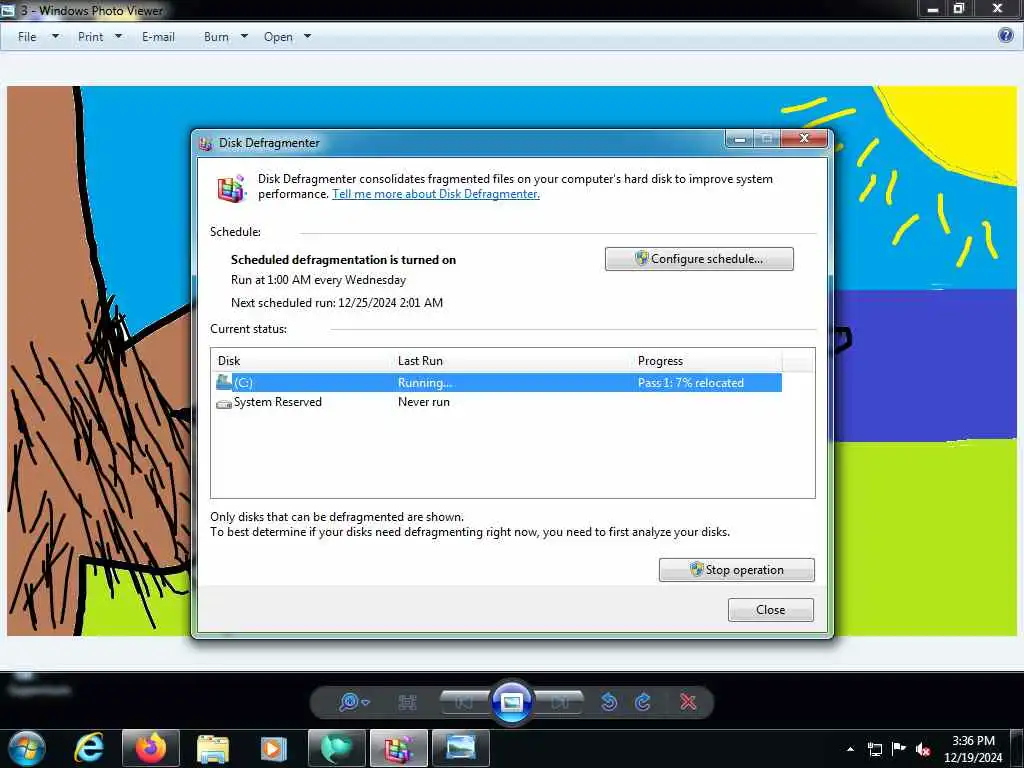Image resolution: width=1024 pixels, height=768 pixels.
Task: Close the Disk Defragmenter dialog with Close button
Action: pos(771,610)
